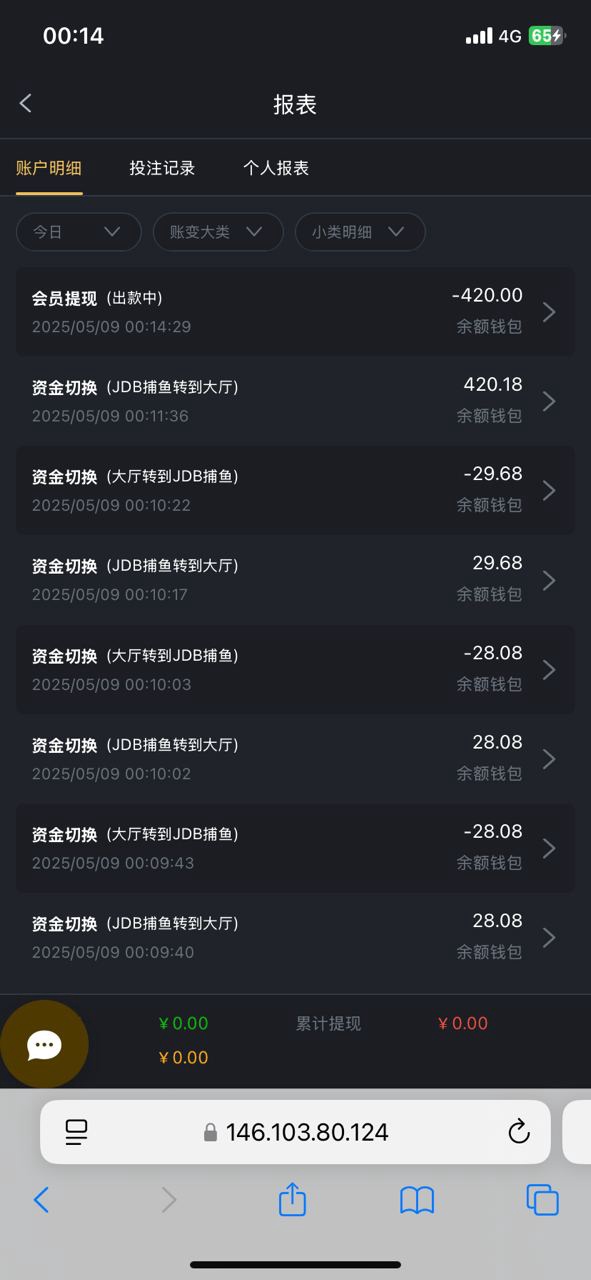591x1280 pixels.
Task: Go back with Safari back arrow
Action: click(x=41, y=1199)
